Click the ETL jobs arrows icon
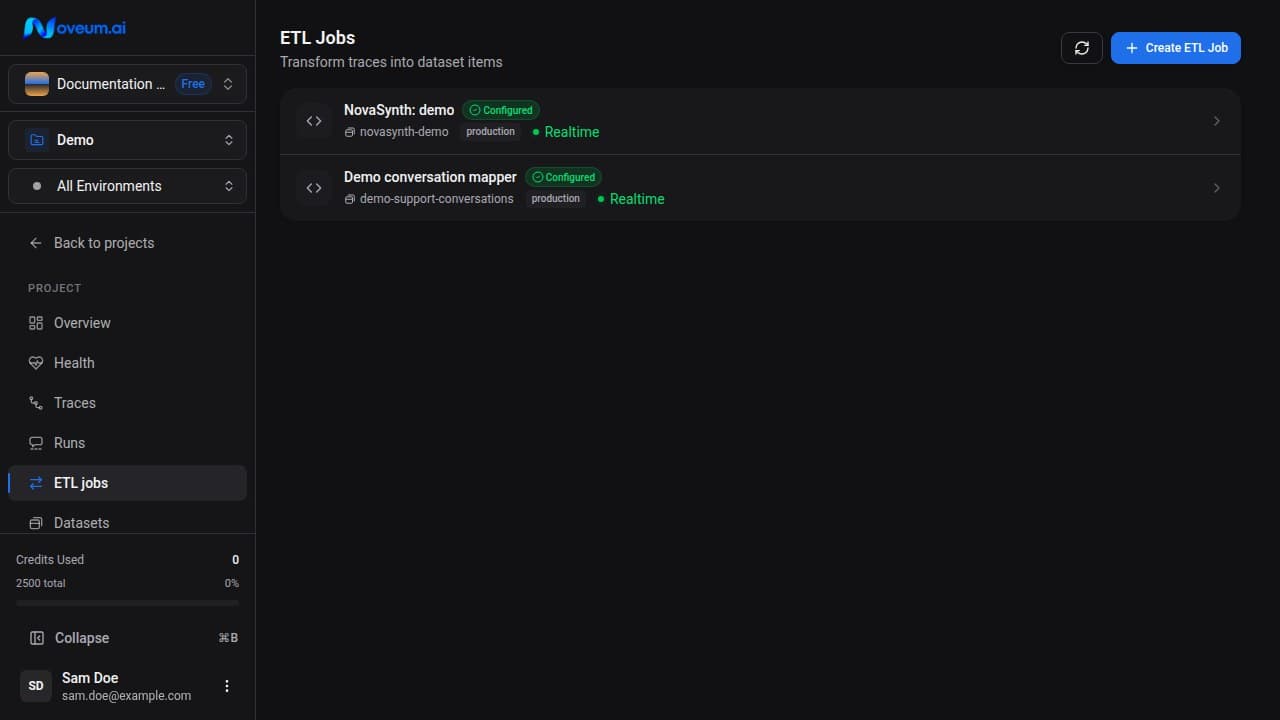The height and width of the screenshot is (720, 1280). (36, 483)
